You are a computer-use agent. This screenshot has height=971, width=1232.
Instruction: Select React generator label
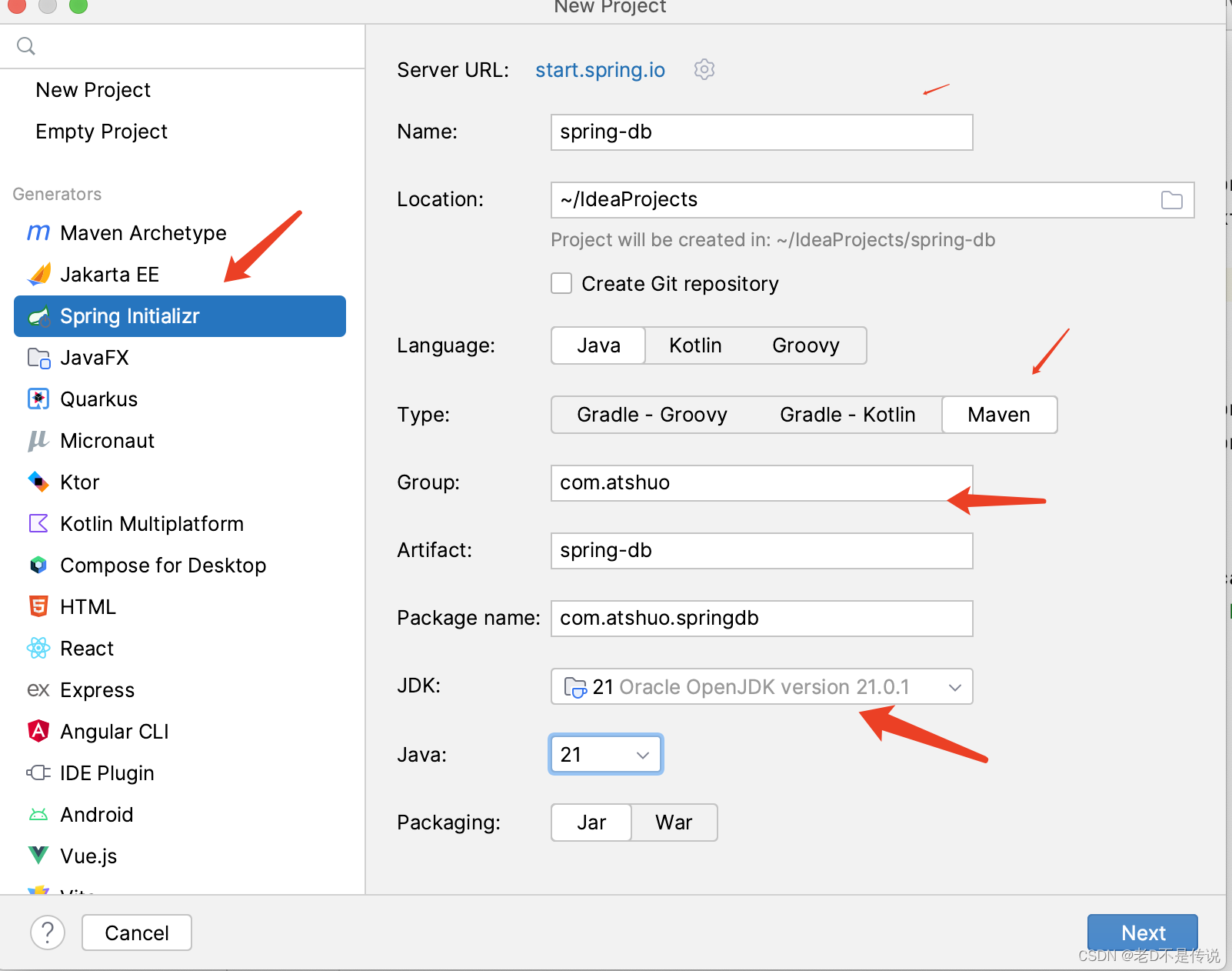[87, 649]
